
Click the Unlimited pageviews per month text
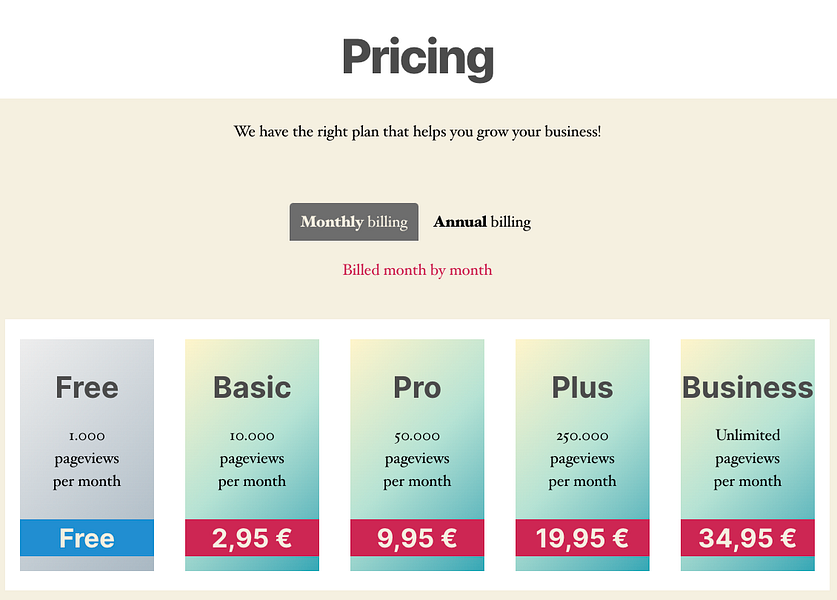[747, 458]
